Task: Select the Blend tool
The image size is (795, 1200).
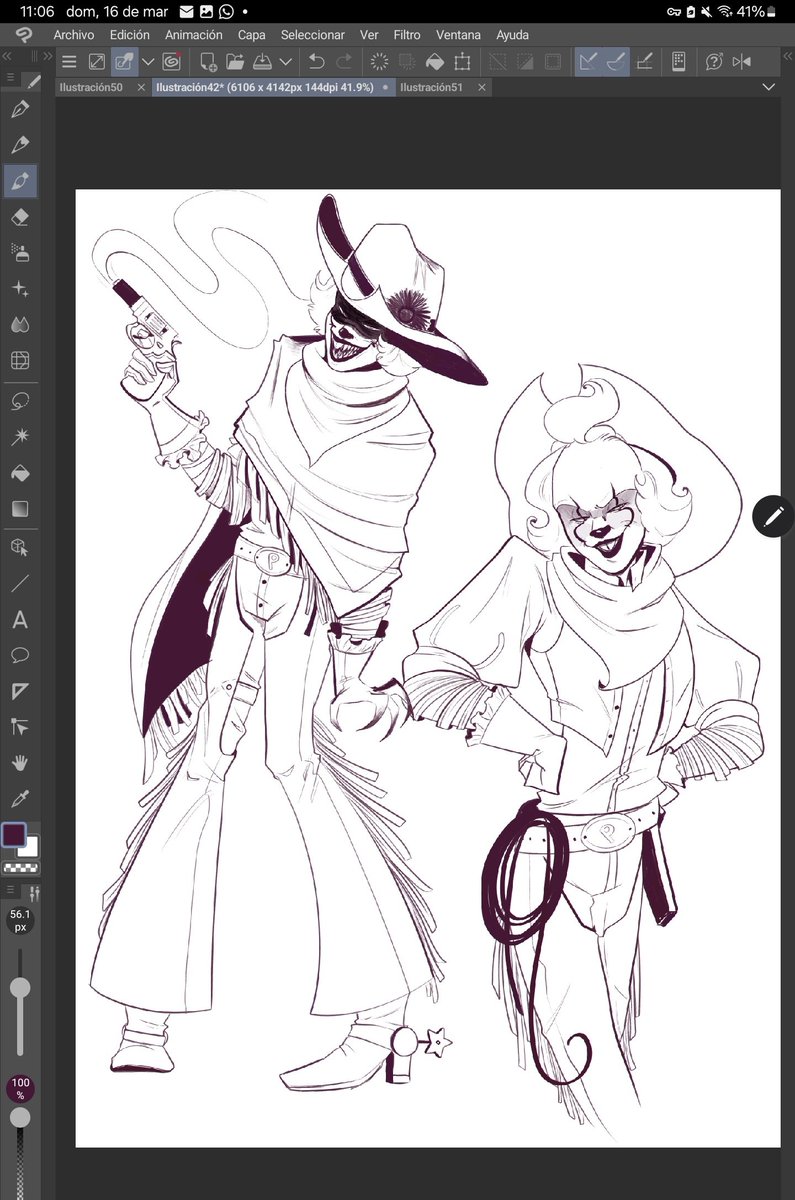Action: point(20,325)
